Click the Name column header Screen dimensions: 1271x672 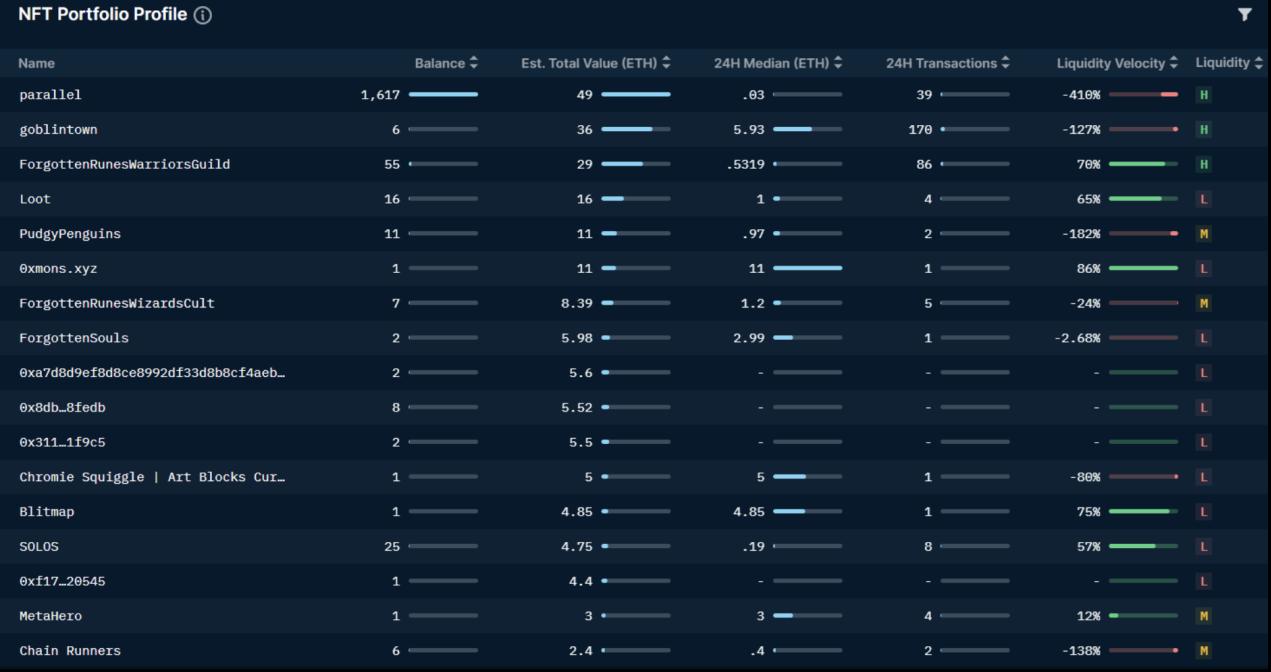click(x=37, y=63)
